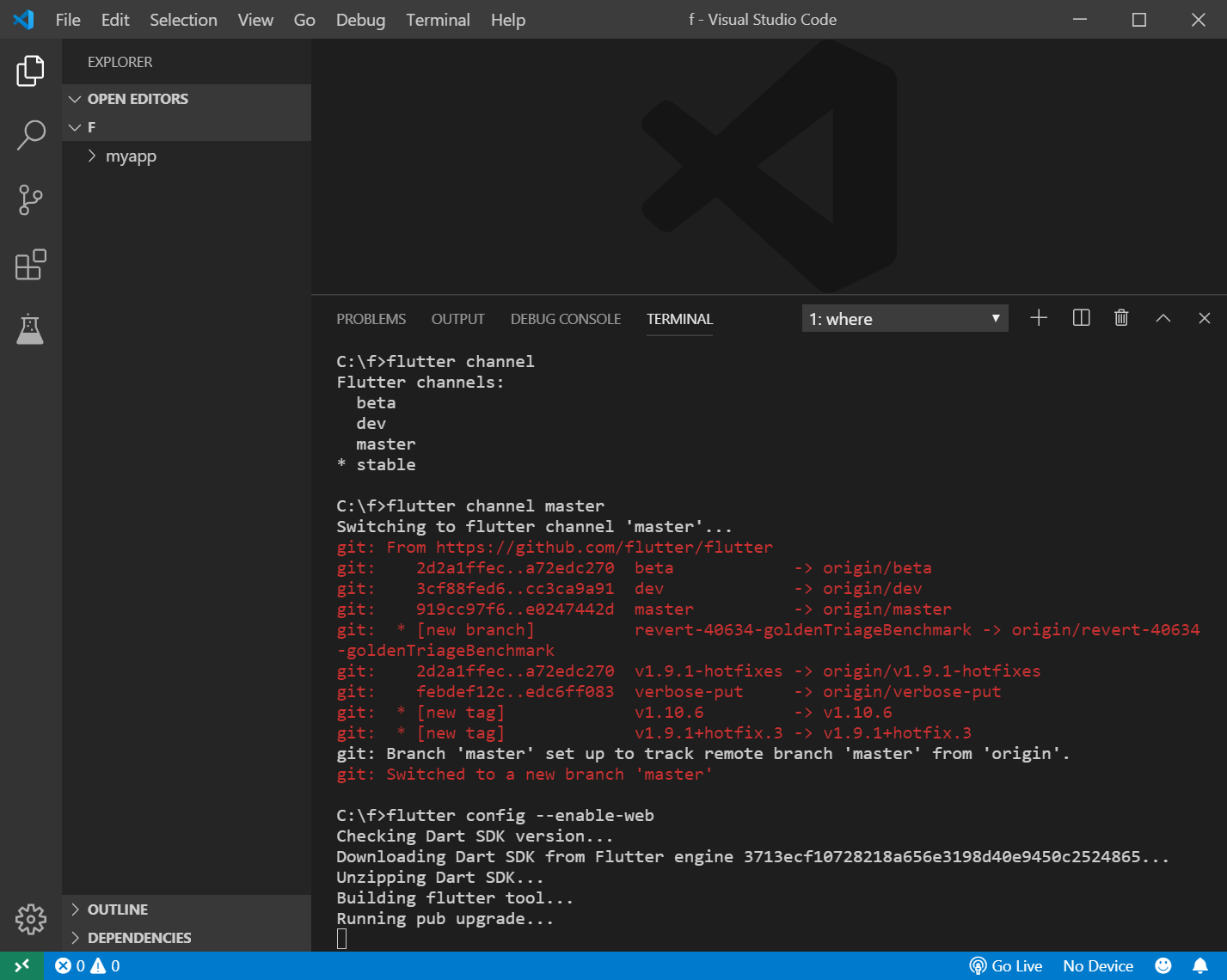Open the '1: where' terminal dropdown

[x=905, y=319]
